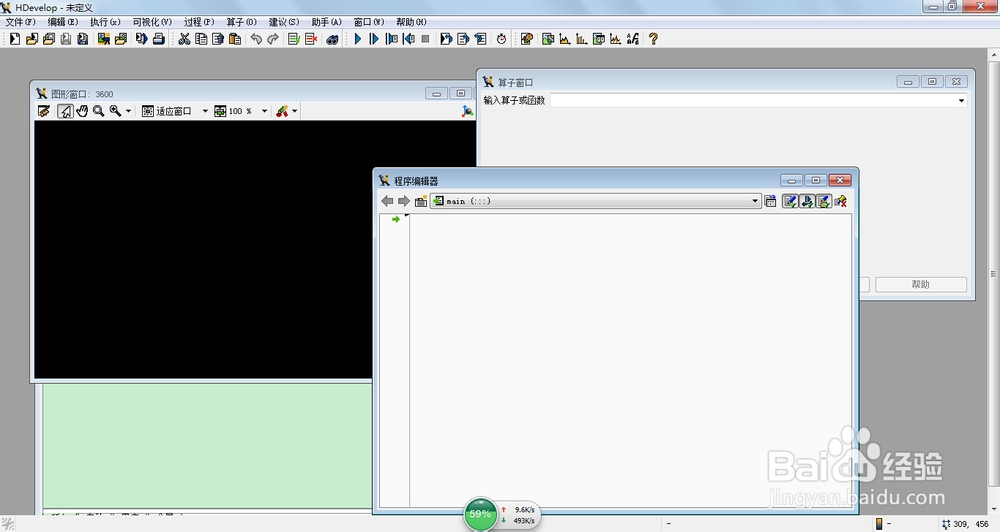
Task: Select the magnifier tool in the graphics window
Action: (x=98, y=111)
